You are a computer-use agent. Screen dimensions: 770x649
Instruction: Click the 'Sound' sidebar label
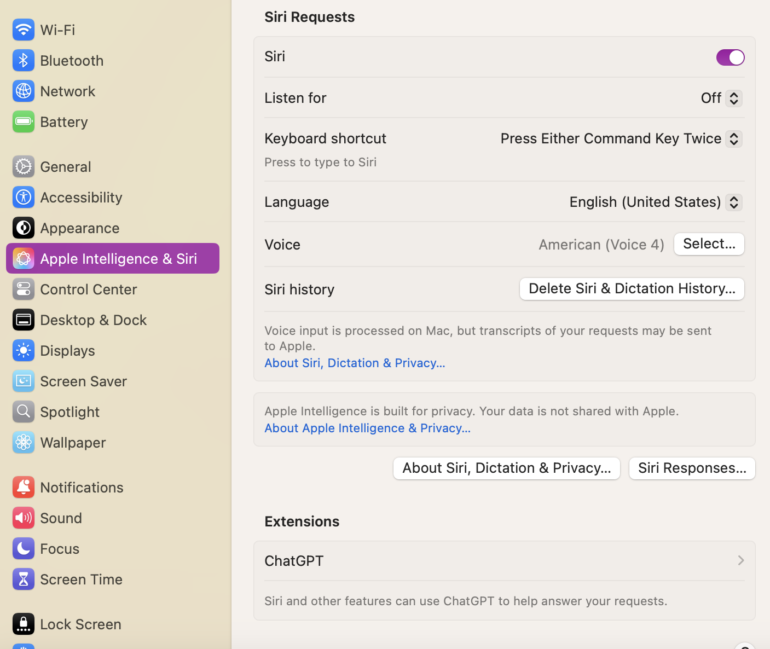coord(61,518)
